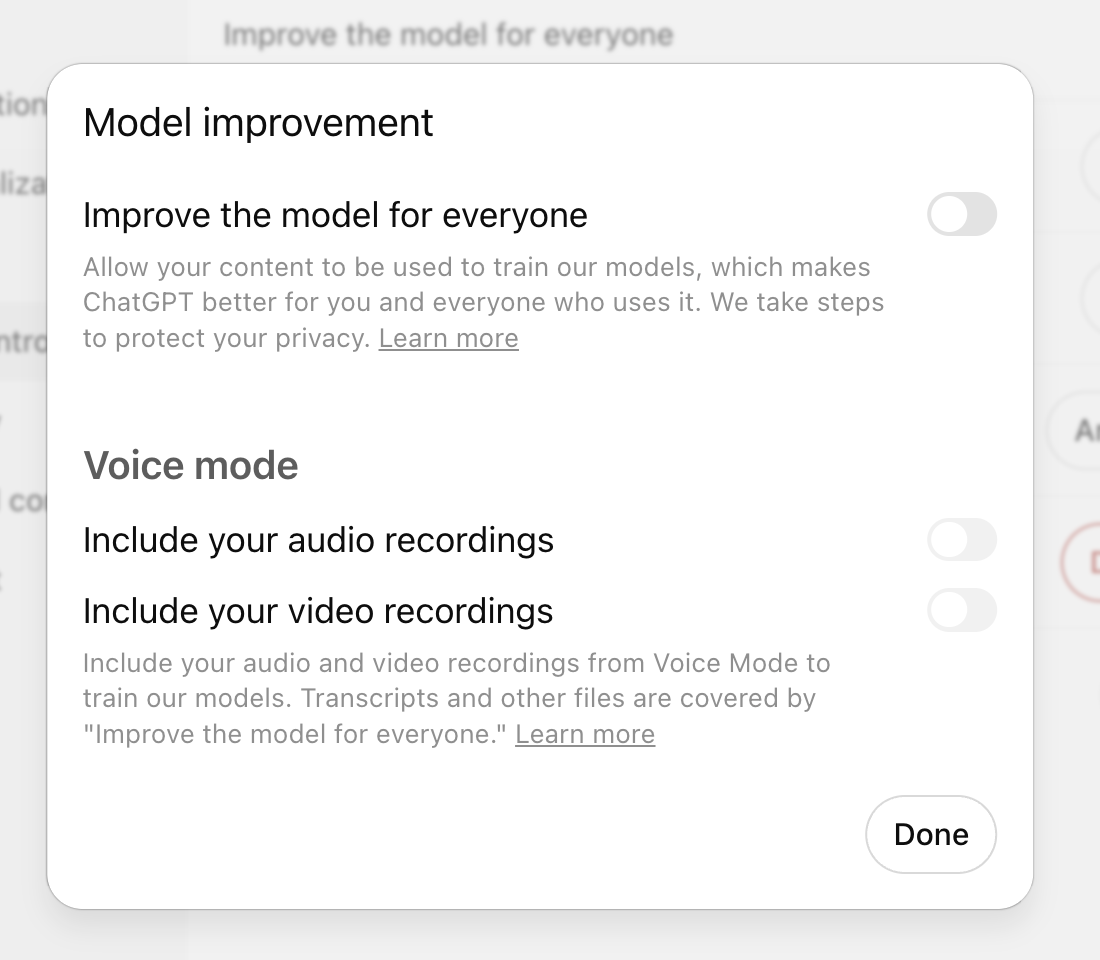Open "Learn more" about model improvement privacy

(448, 338)
